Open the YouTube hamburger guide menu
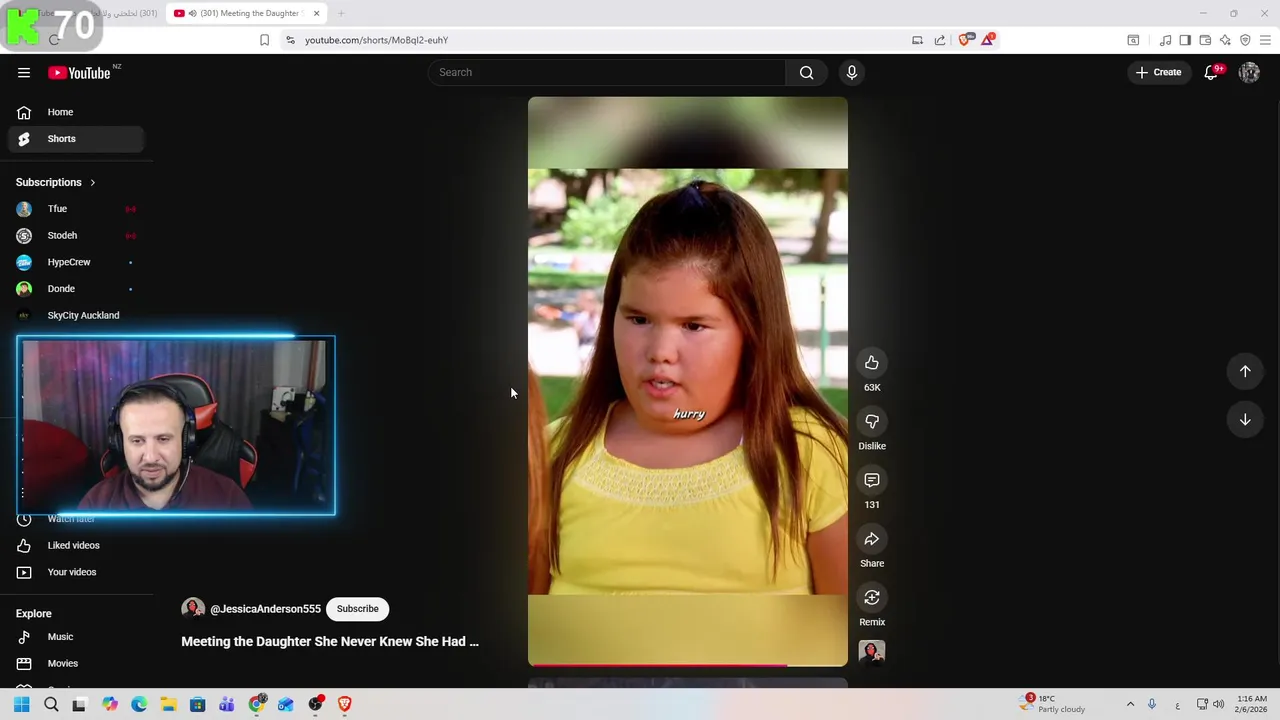 point(24,72)
